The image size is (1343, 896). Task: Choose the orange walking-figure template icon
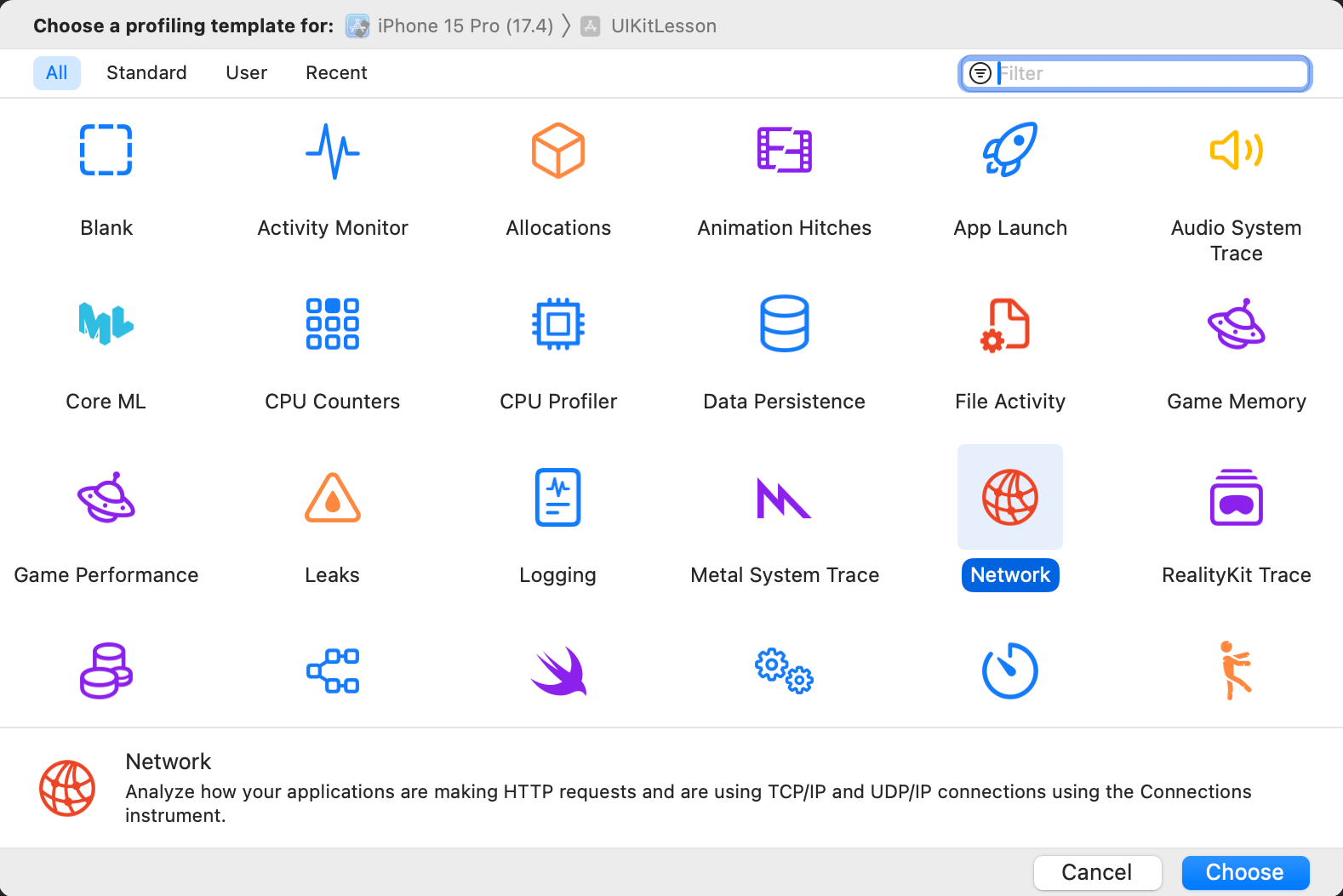(x=1236, y=671)
